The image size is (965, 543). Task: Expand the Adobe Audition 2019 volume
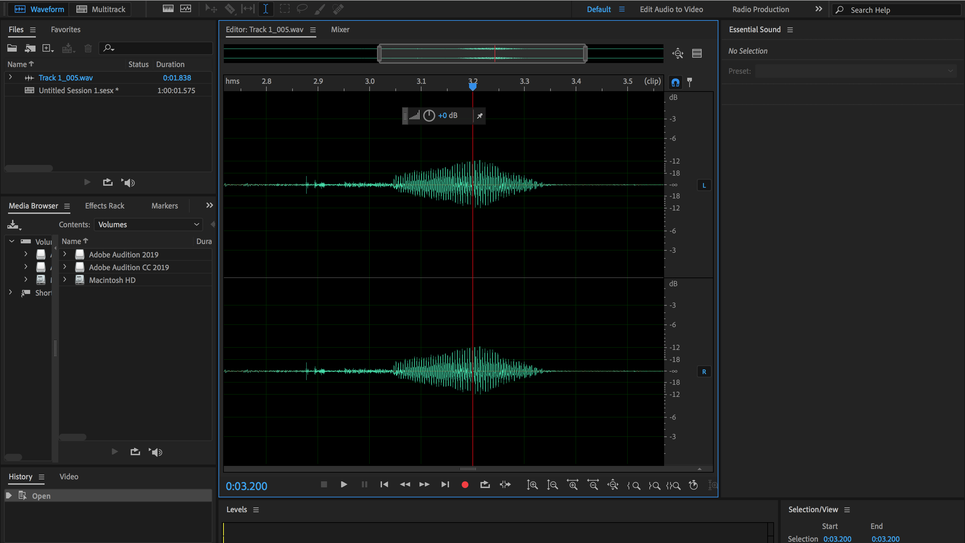pyautogui.click(x=65, y=255)
